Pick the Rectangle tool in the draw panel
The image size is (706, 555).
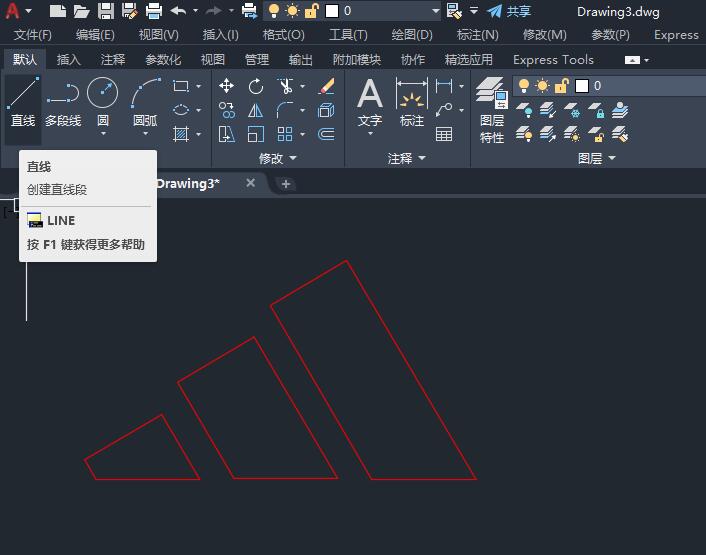tap(181, 86)
